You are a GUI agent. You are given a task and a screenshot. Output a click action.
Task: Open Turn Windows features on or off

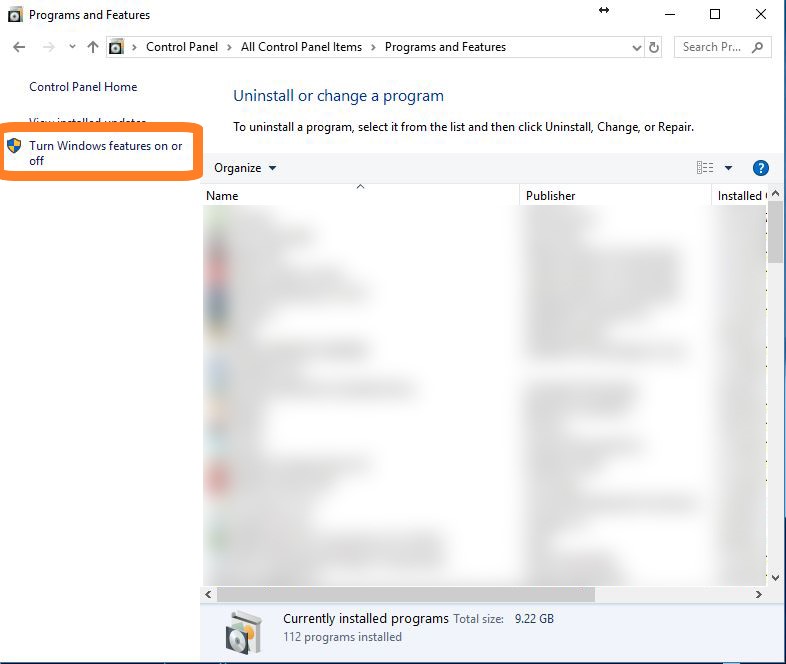[105, 153]
